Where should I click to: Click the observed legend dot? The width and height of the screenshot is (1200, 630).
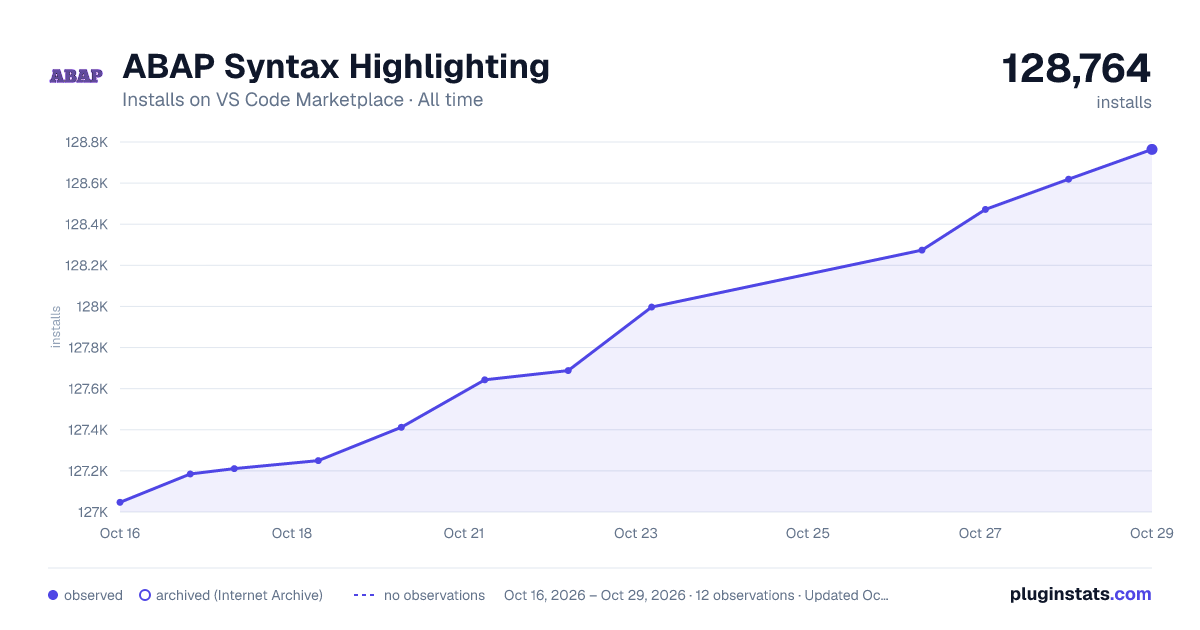pos(53,595)
